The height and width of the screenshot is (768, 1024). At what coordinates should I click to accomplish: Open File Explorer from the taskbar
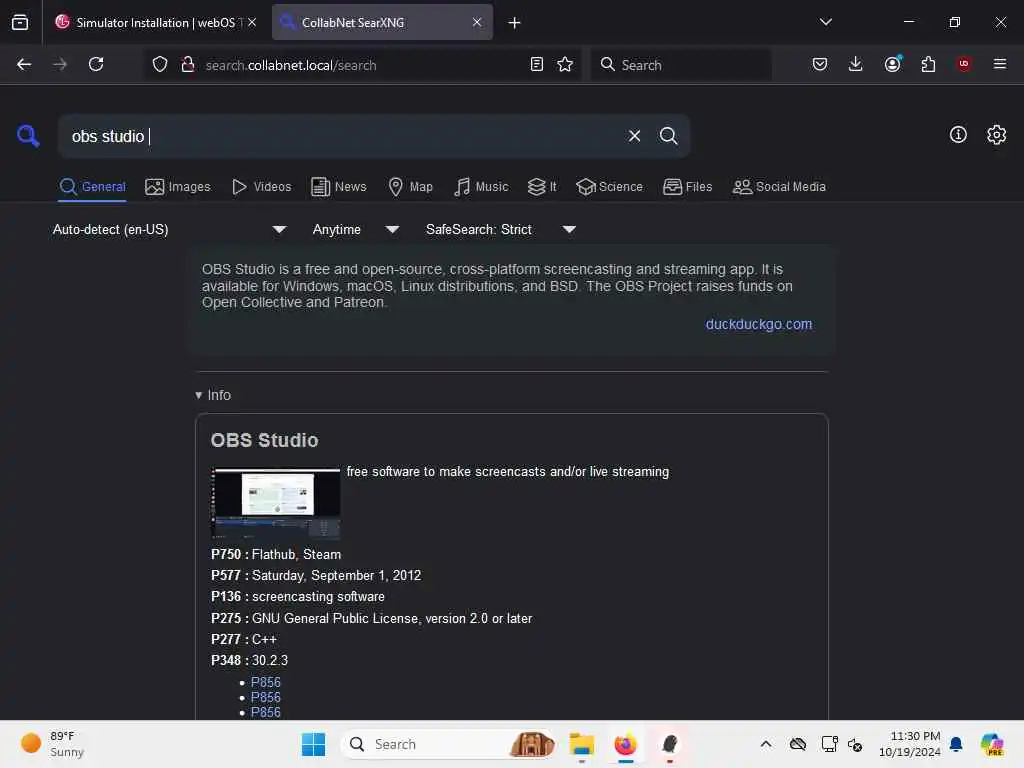(x=581, y=744)
